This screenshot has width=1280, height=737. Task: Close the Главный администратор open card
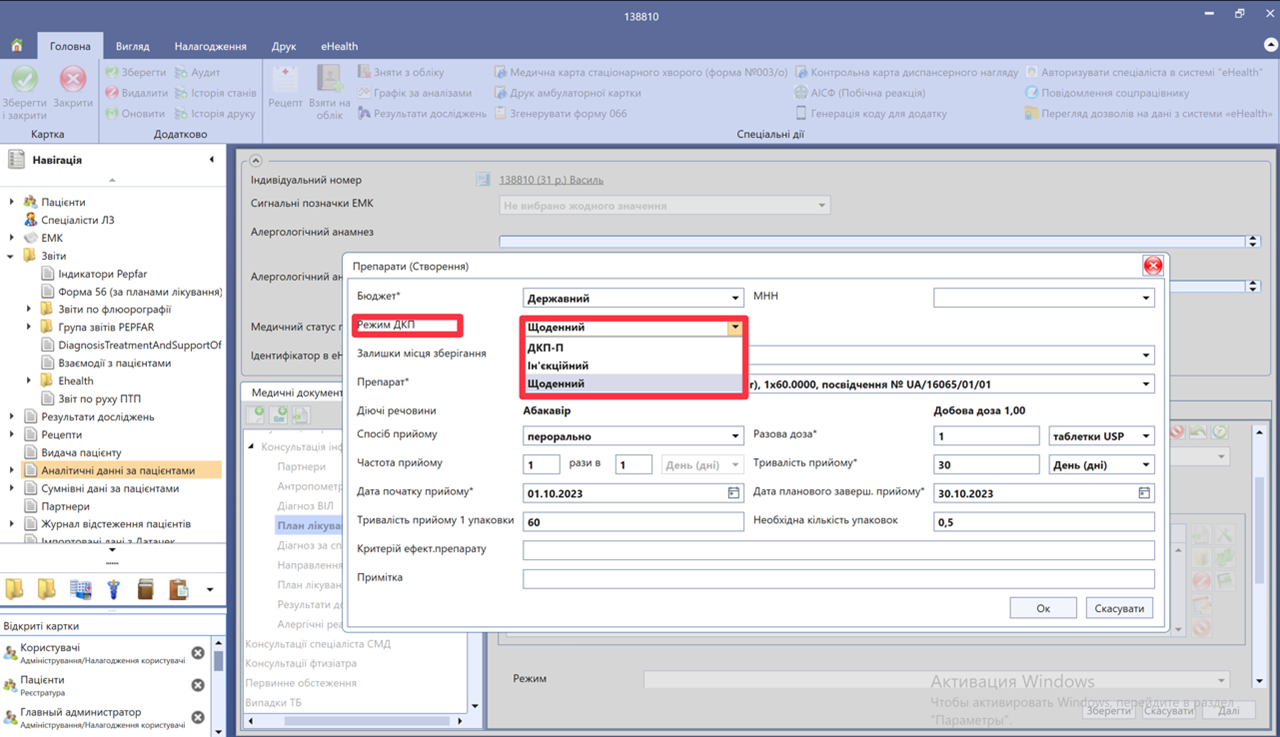198,717
